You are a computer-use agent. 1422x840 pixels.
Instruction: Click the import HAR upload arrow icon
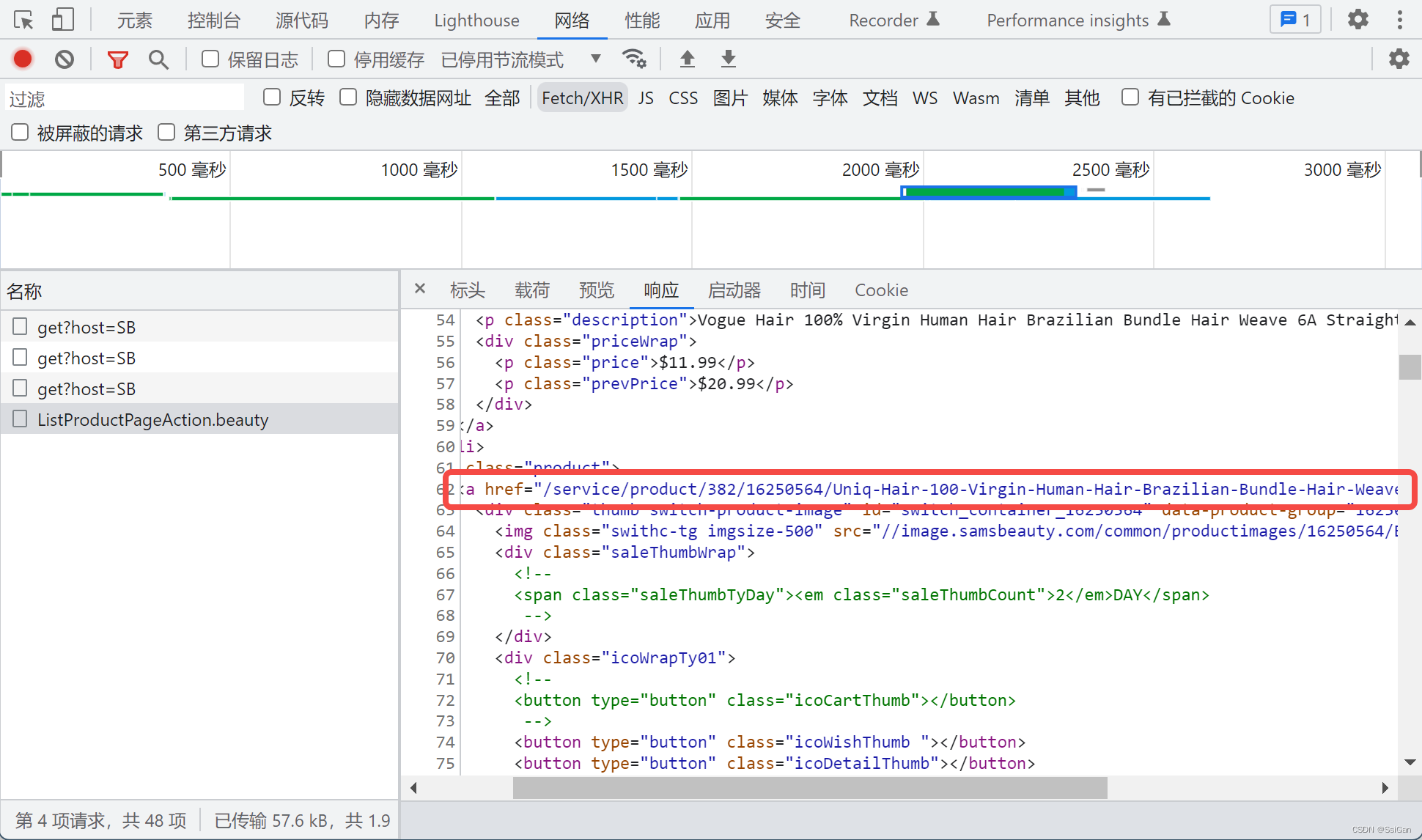687,59
